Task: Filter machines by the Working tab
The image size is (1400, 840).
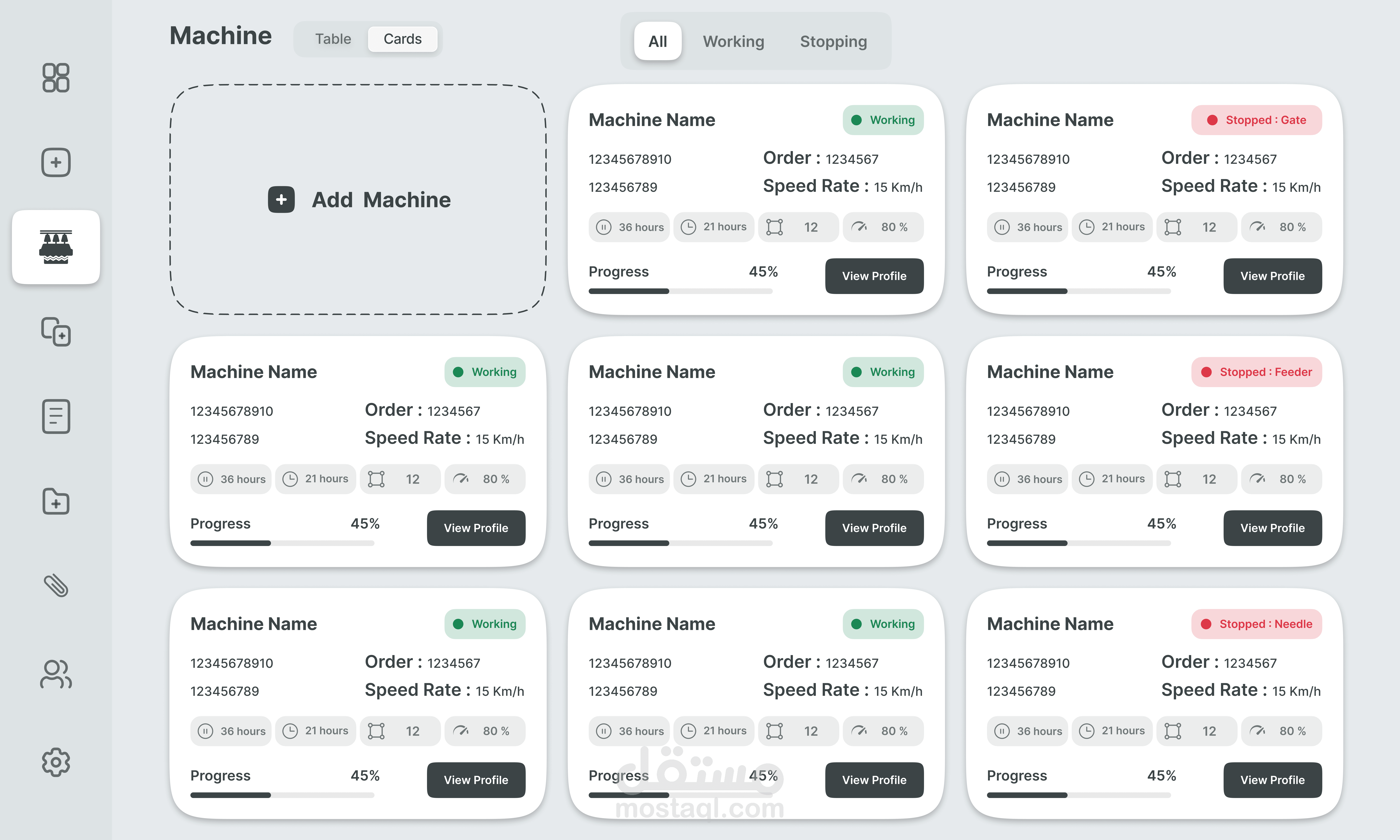Action: coord(733,41)
